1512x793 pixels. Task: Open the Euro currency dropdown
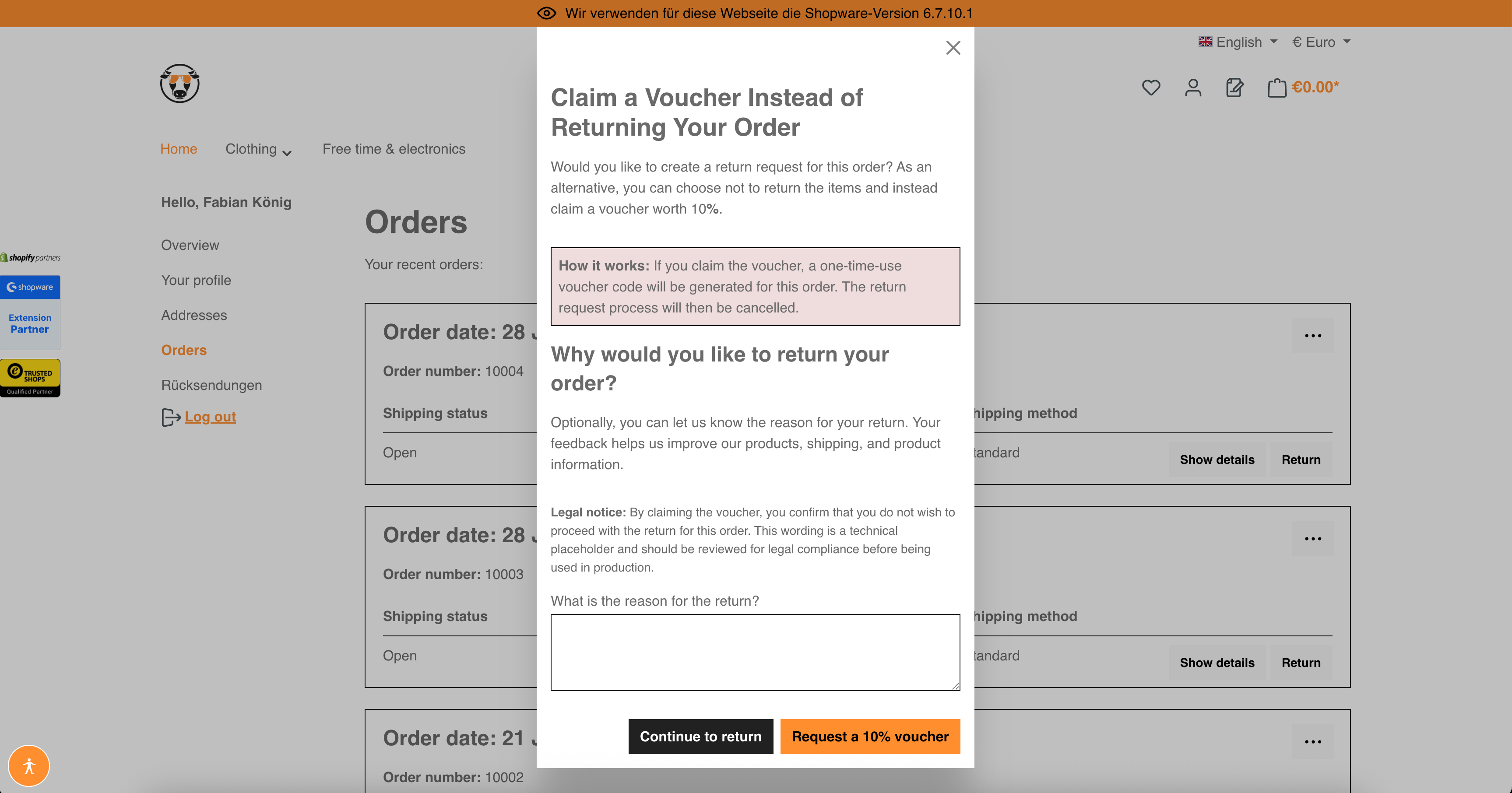click(x=1321, y=42)
